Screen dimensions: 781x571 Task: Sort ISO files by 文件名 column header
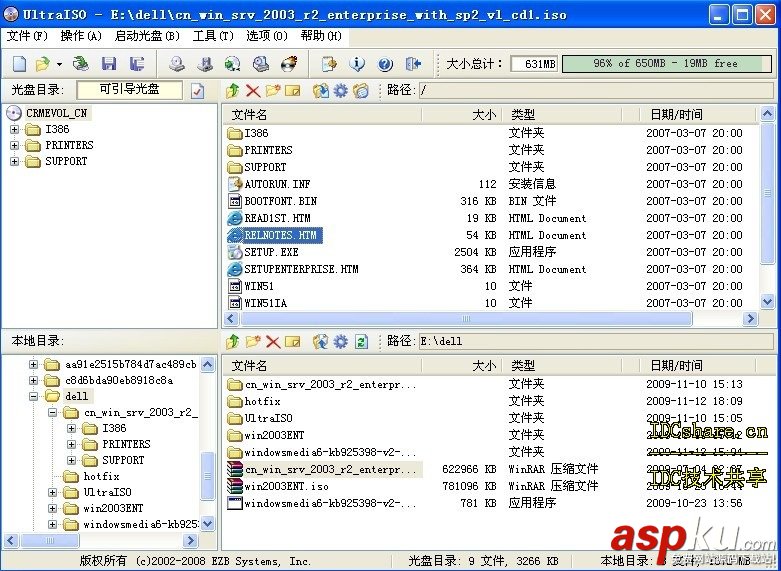(x=322, y=115)
